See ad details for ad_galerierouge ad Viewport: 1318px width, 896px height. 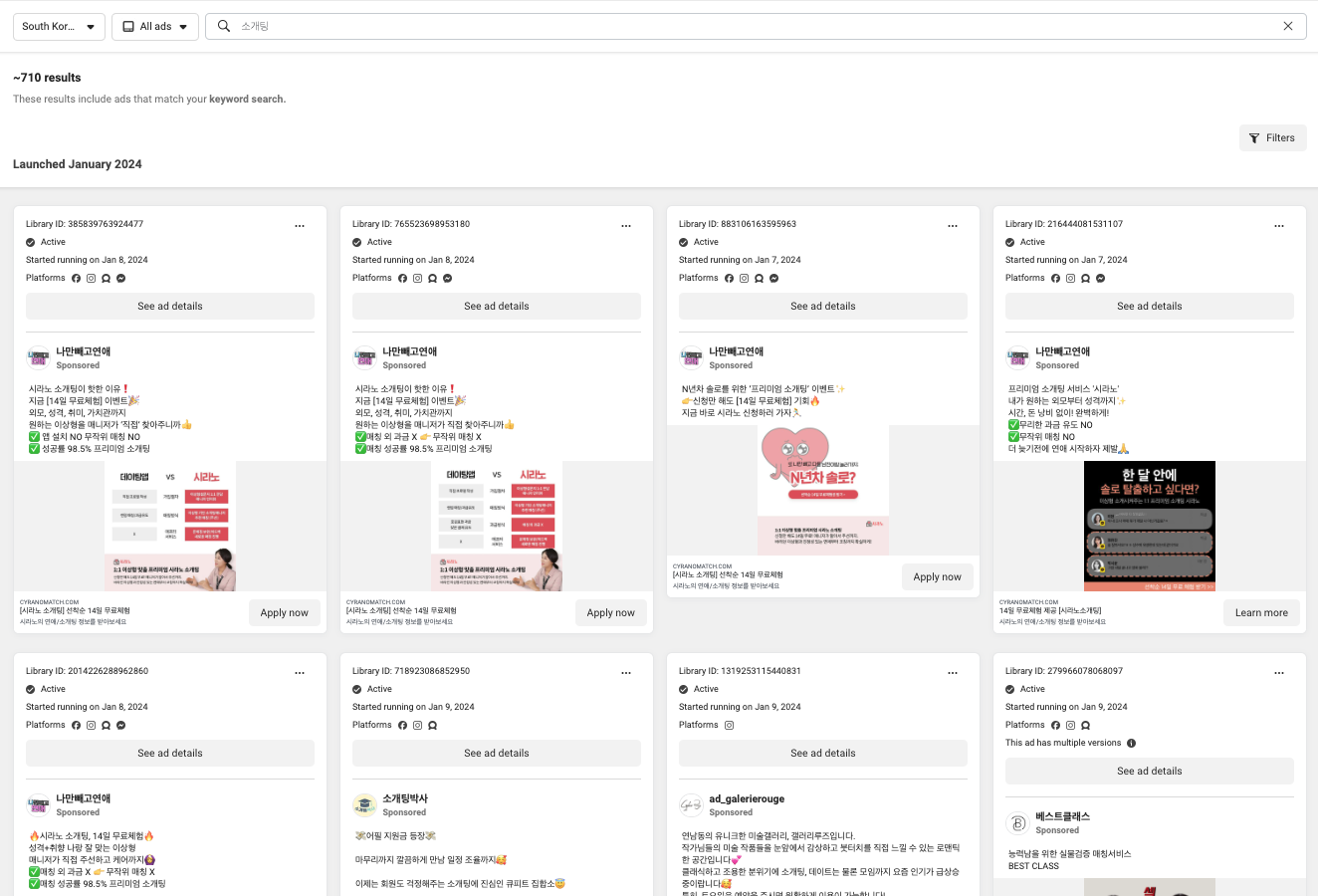click(823, 754)
